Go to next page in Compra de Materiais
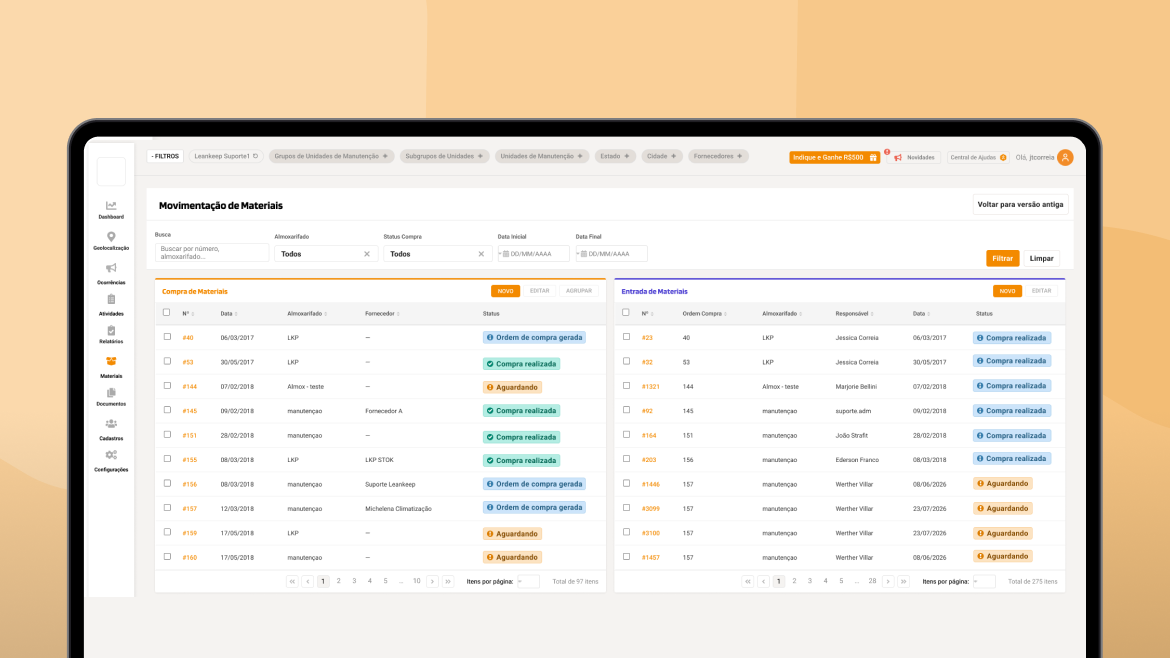The width and height of the screenshot is (1170, 658). 432,581
